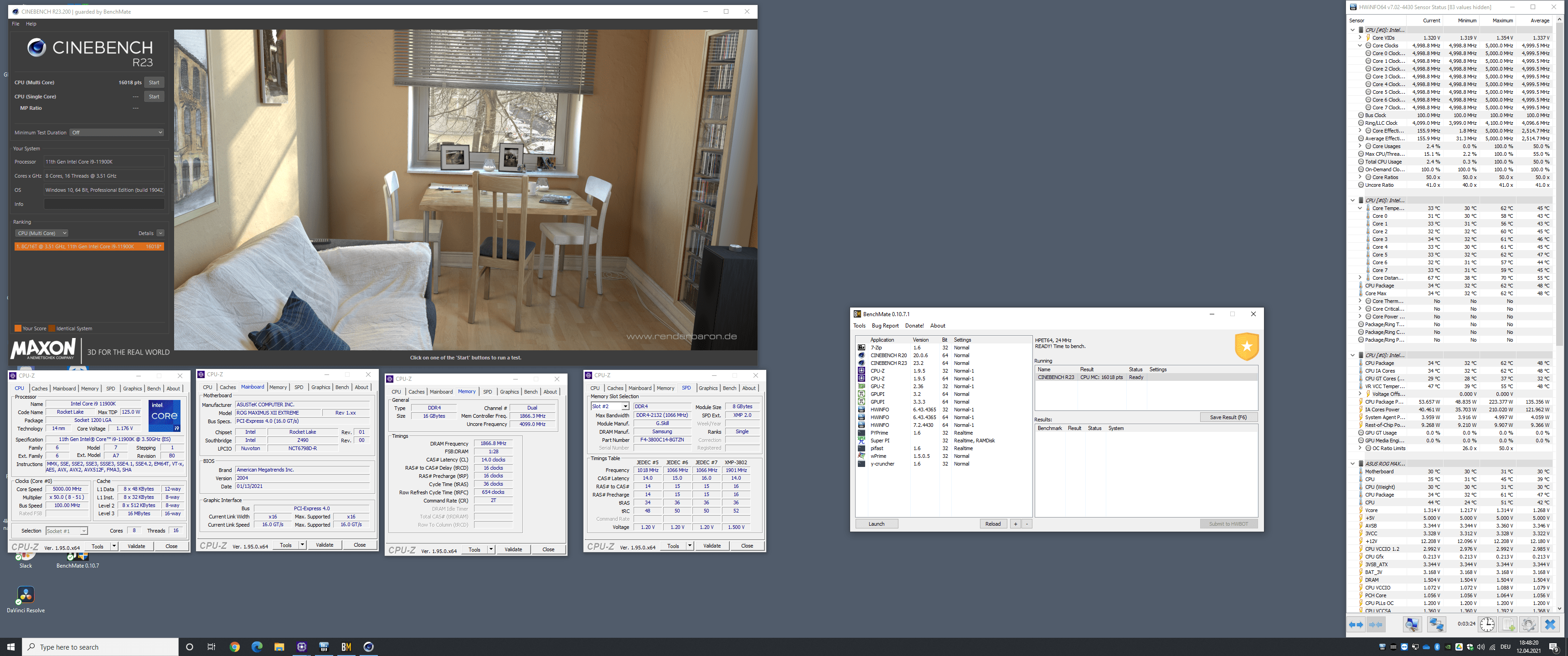The image size is (1568, 656).
Task: Click HWiNFO expand sensor layout arrows icon
Action: coord(1356,625)
